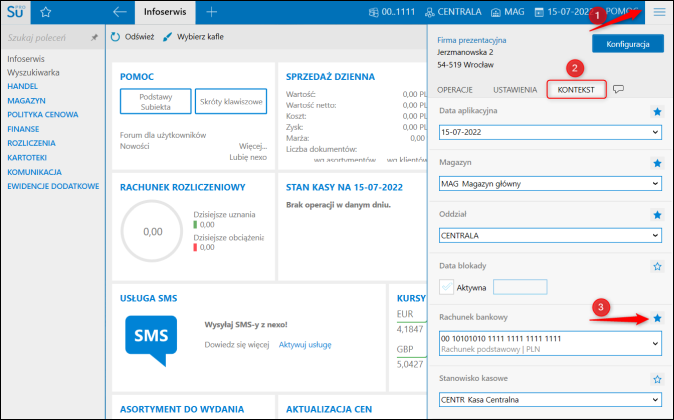
Task: Click the Konfiguracja button
Action: 628,44
